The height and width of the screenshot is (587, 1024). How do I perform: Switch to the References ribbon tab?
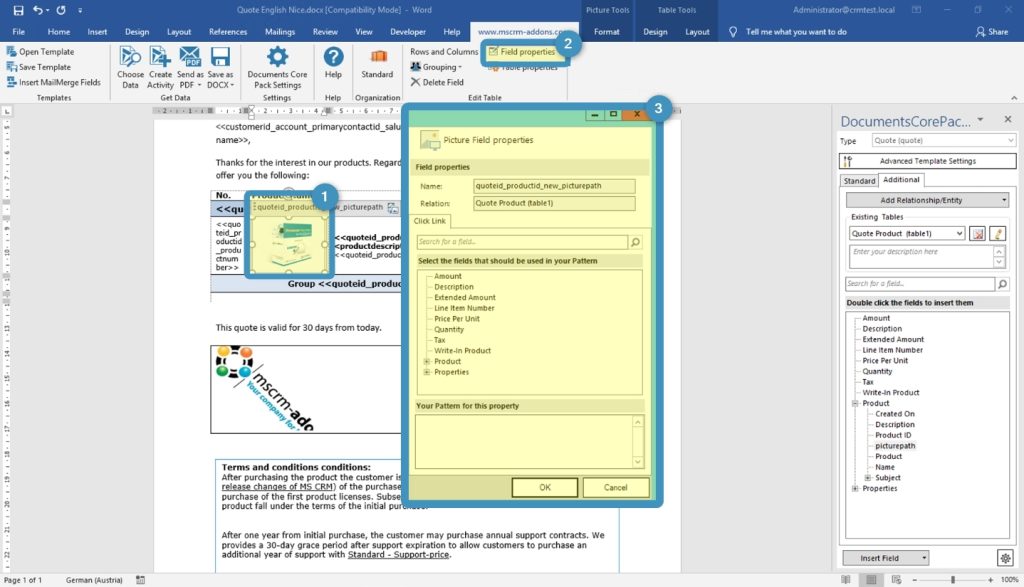click(228, 31)
